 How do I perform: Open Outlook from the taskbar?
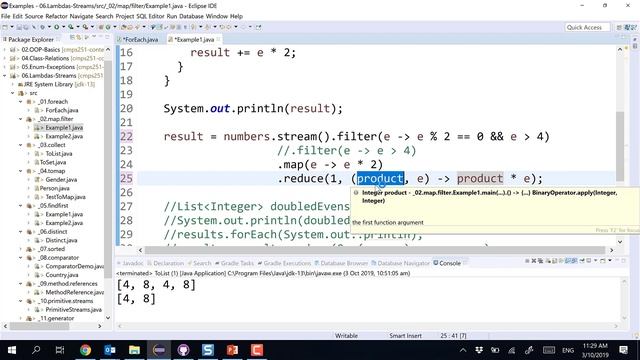click(x=110, y=350)
